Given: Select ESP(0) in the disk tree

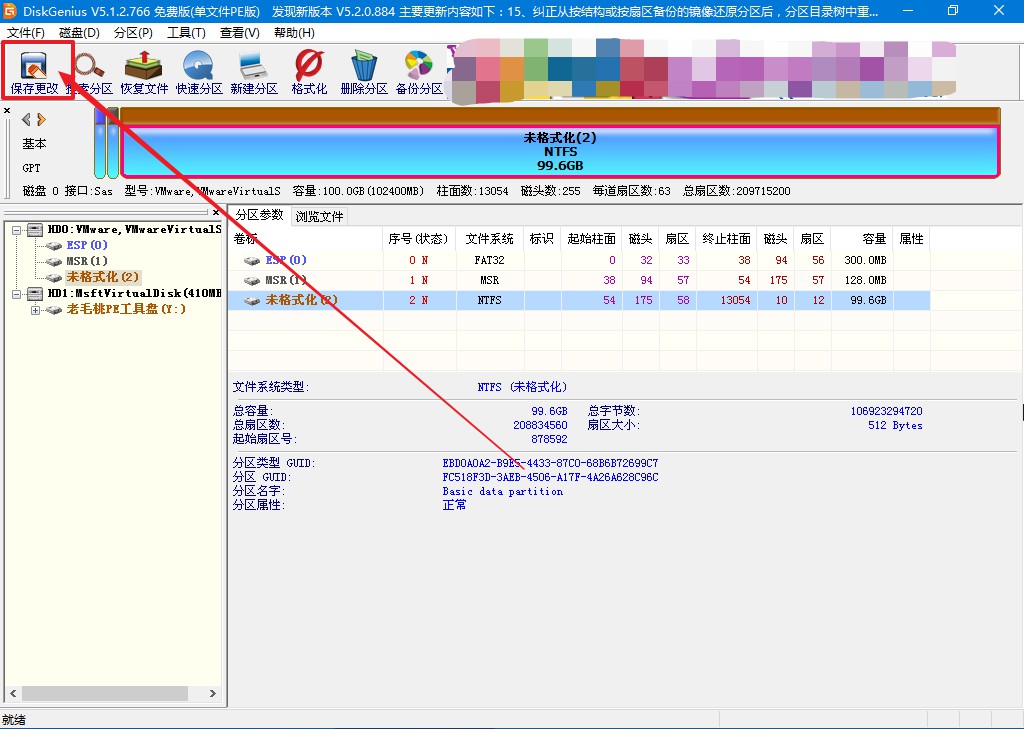Looking at the screenshot, I should point(87,245).
